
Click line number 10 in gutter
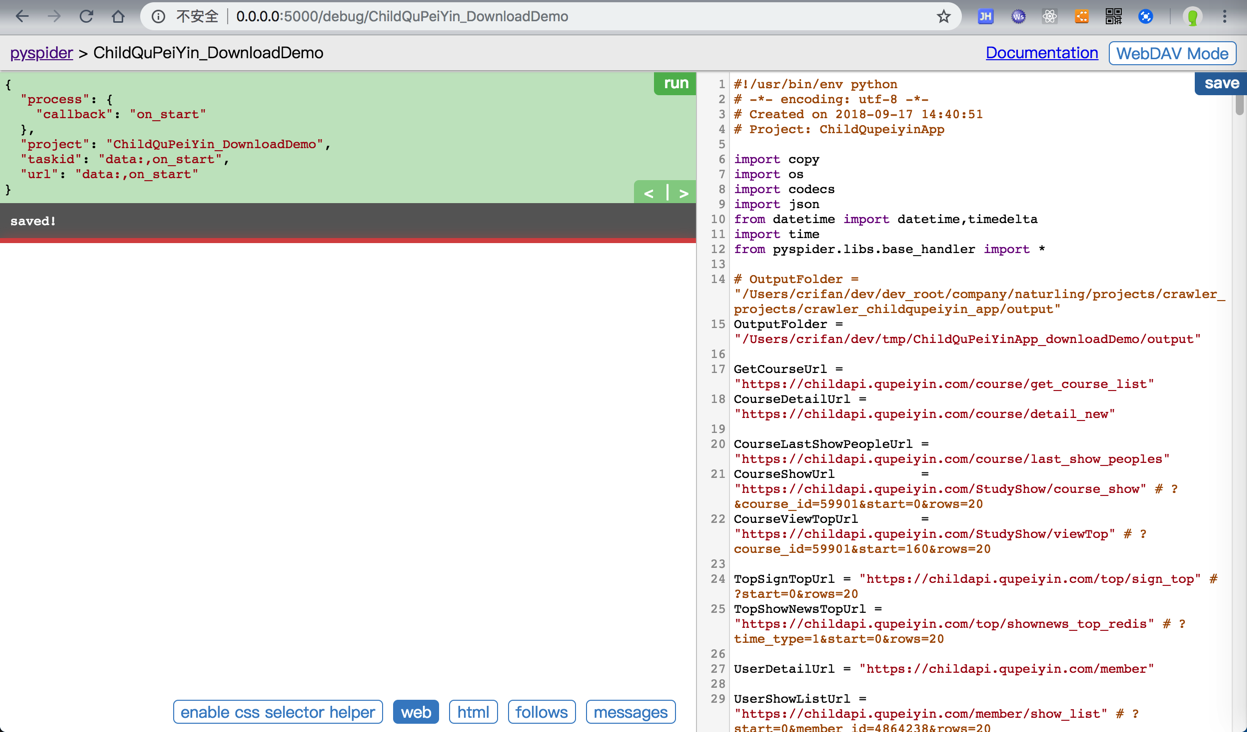click(x=718, y=219)
